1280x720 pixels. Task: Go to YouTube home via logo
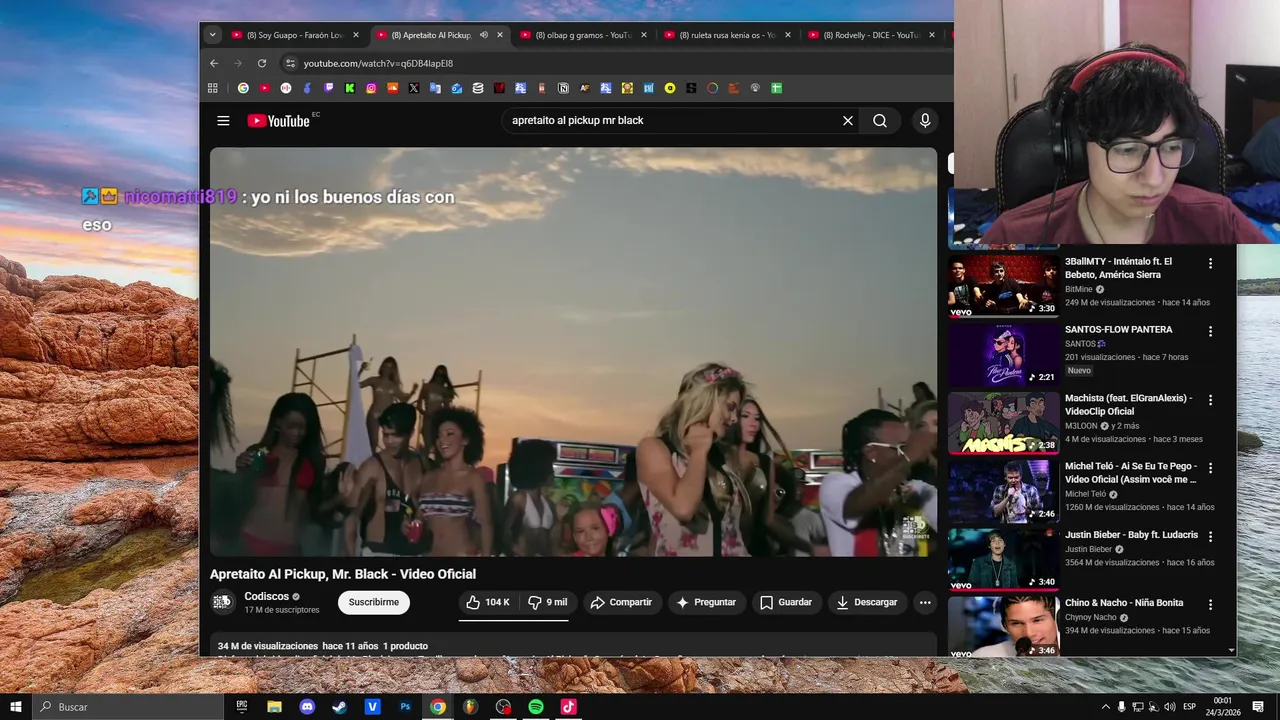(278, 121)
